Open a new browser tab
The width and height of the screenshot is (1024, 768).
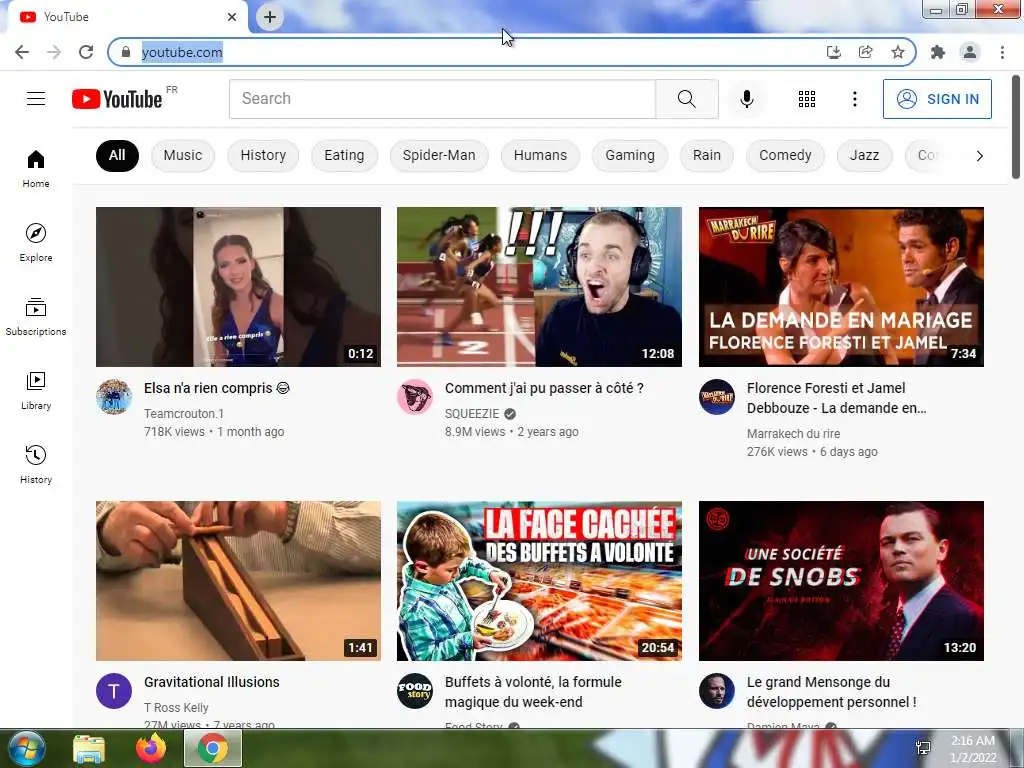point(270,17)
